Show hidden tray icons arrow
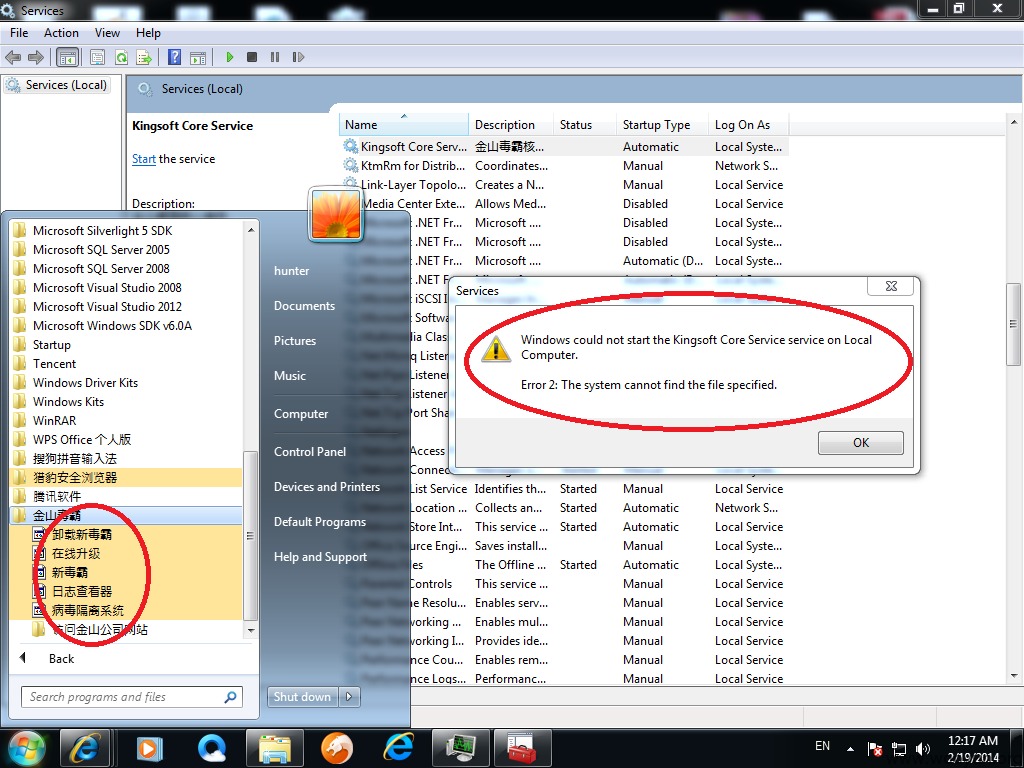1024x768 pixels. click(x=850, y=749)
